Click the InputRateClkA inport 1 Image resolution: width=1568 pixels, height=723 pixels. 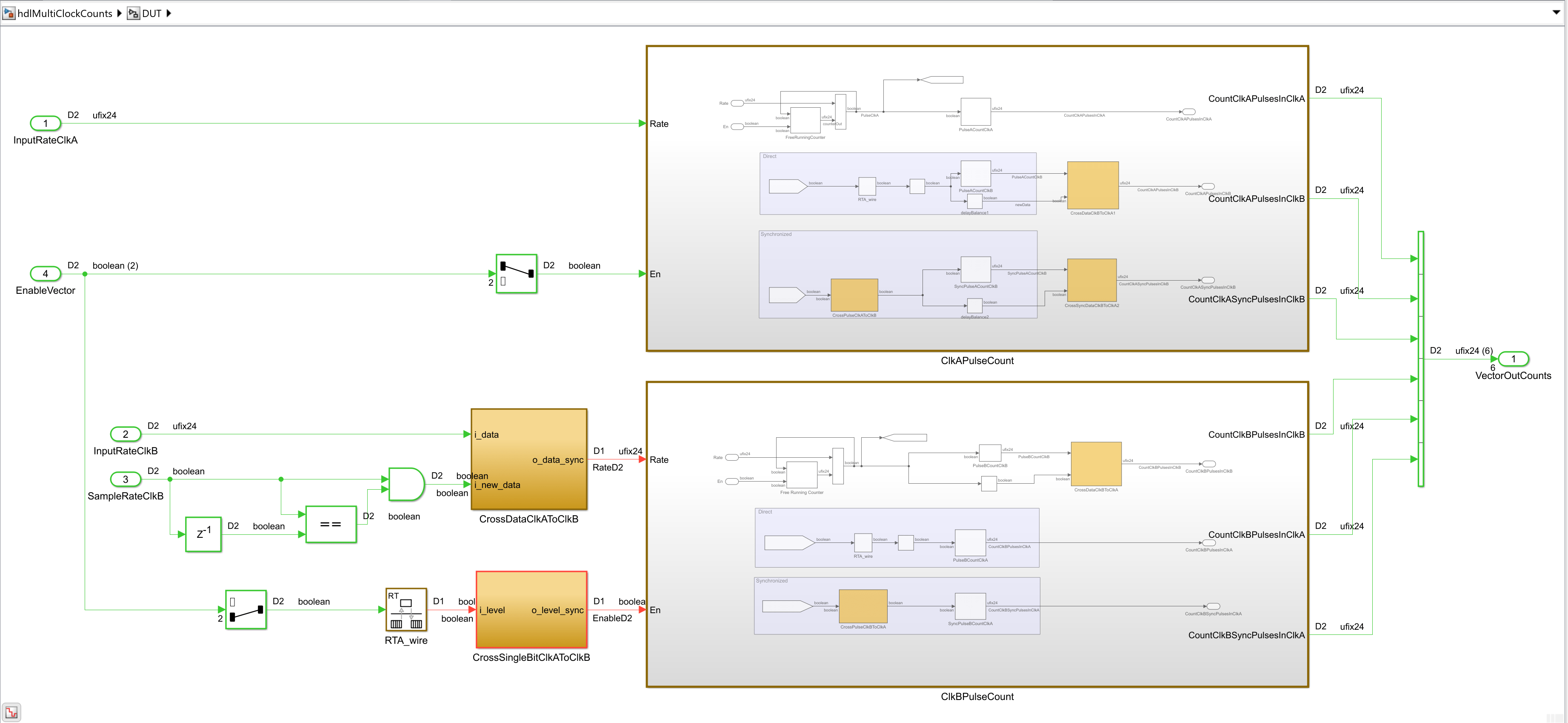click(x=46, y=123)
